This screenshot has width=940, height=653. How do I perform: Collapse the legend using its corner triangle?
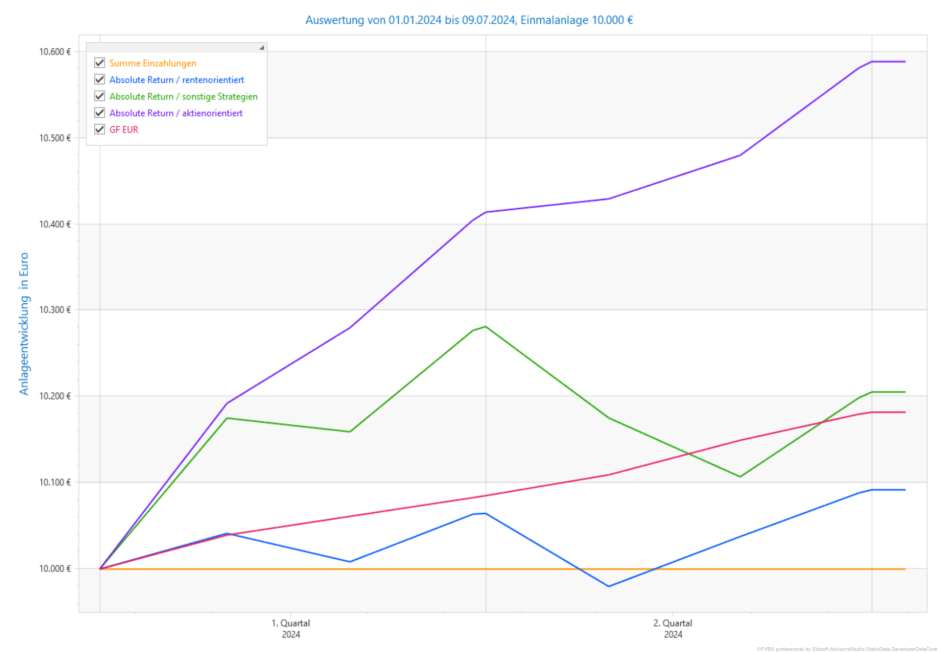coord(262,47)
